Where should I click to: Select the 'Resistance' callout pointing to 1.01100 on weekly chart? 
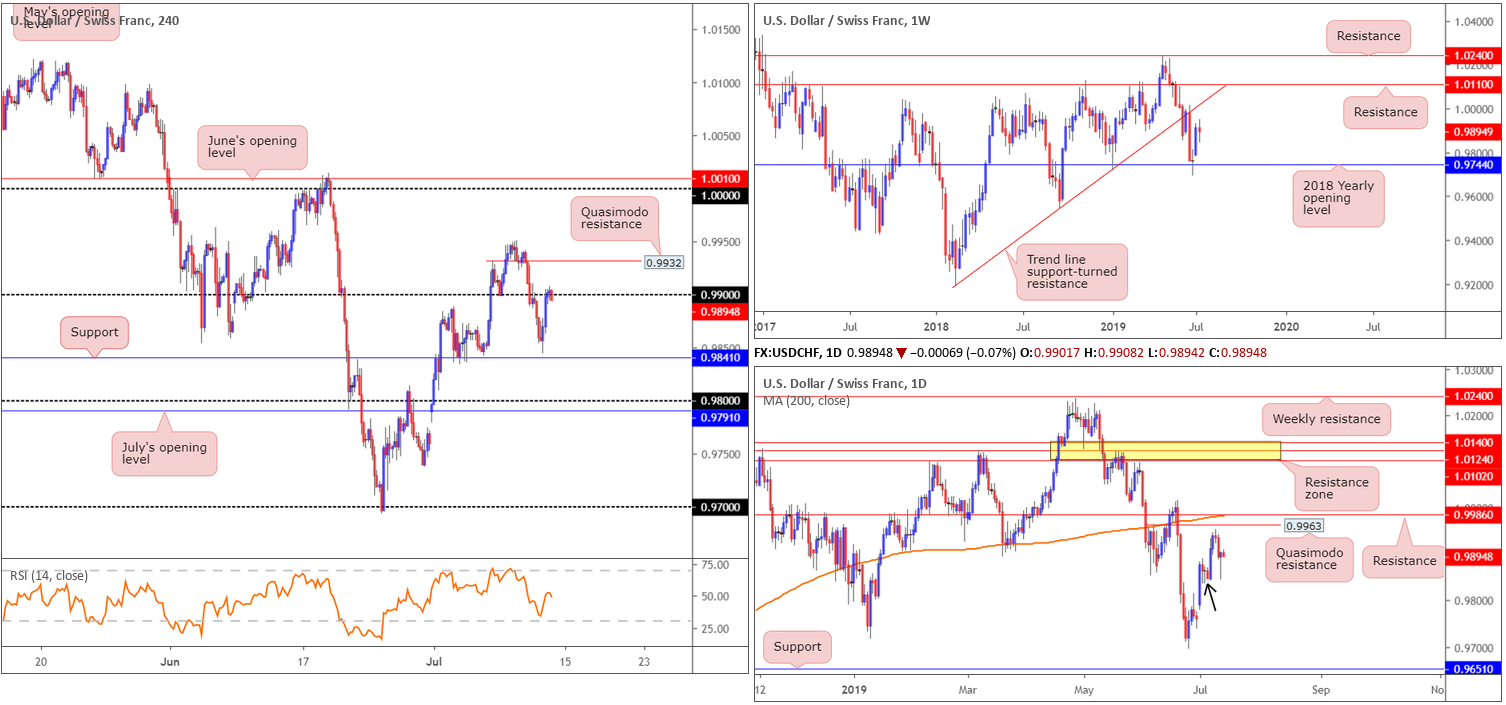coord(1385,112)
